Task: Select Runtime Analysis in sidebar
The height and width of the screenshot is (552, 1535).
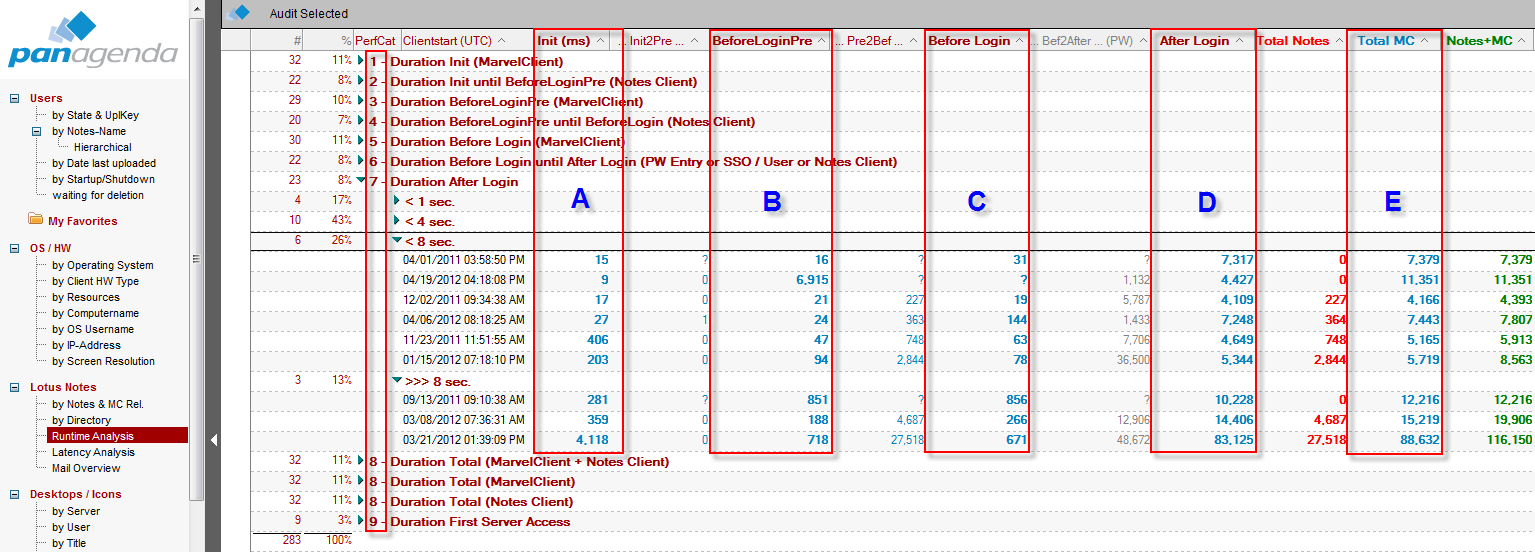Action: tap(117, 436)
